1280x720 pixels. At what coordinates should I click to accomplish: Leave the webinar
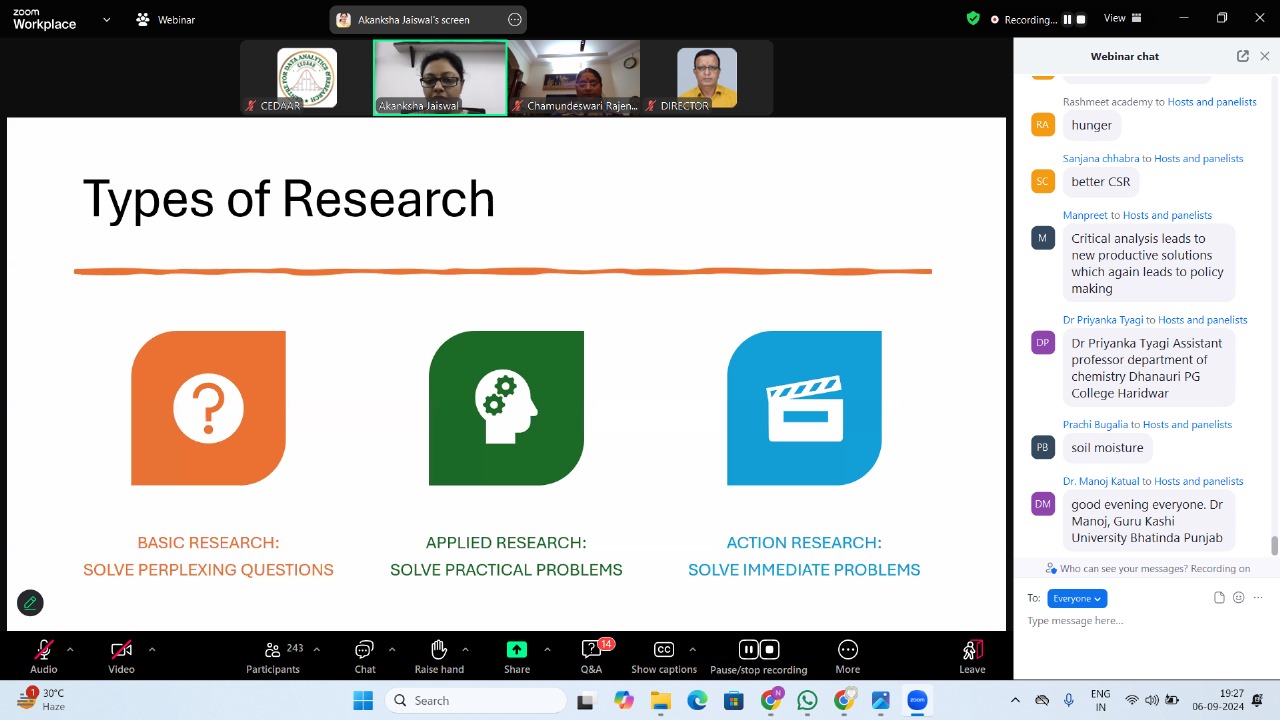(x=971, y=650)
